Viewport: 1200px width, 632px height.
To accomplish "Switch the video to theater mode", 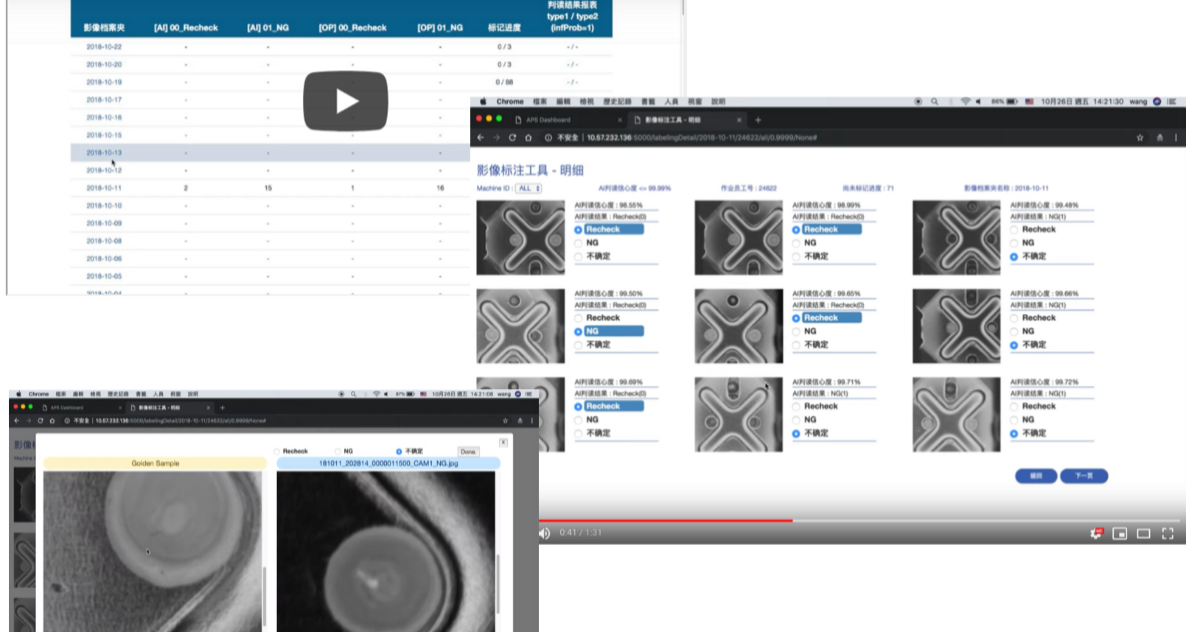I will click(1143, 533).
